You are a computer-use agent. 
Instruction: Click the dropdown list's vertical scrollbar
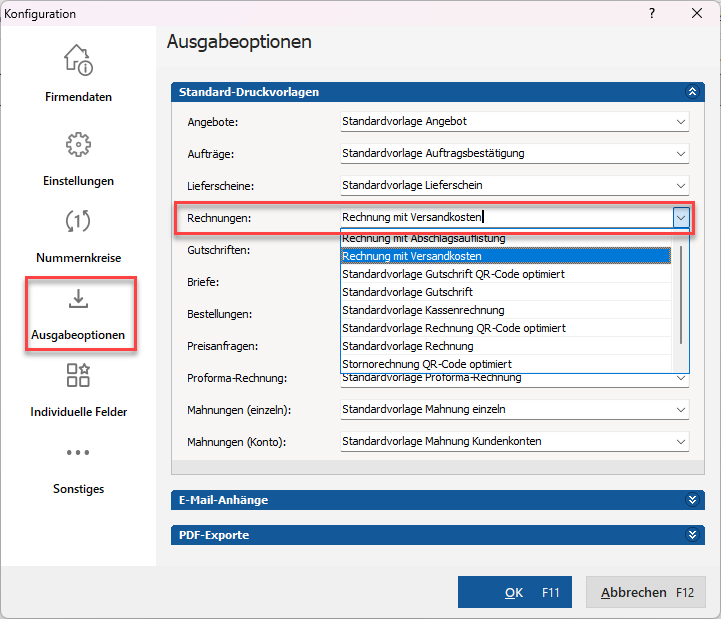pyautogui.click(x=681, y=294)
